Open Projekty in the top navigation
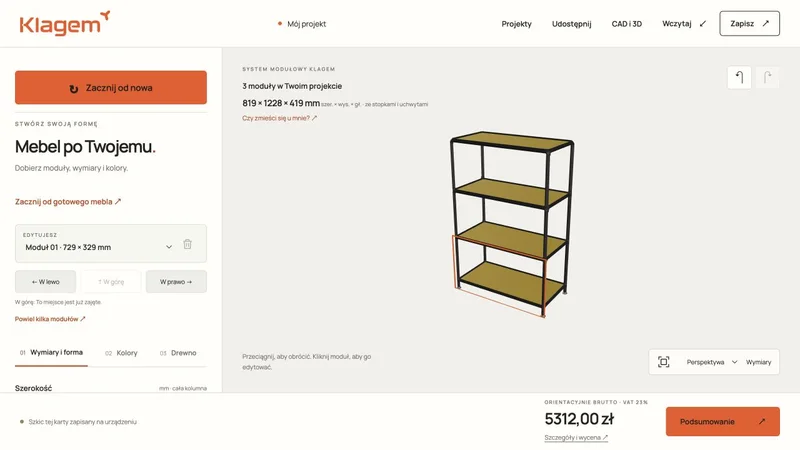 [x=516, y=24]
